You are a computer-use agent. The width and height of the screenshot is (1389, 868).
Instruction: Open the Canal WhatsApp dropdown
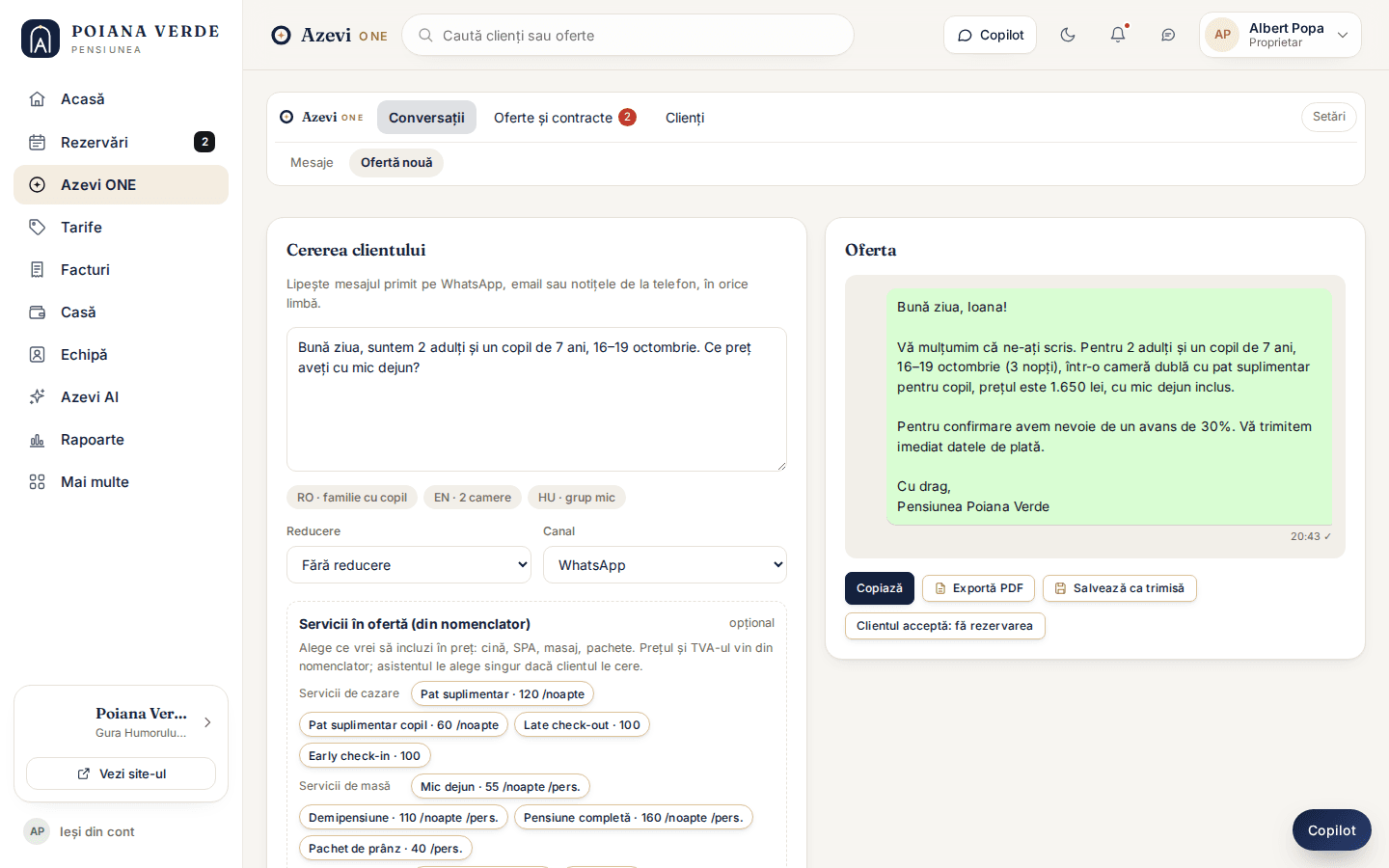pyautogui.click(x=665, y=565)
